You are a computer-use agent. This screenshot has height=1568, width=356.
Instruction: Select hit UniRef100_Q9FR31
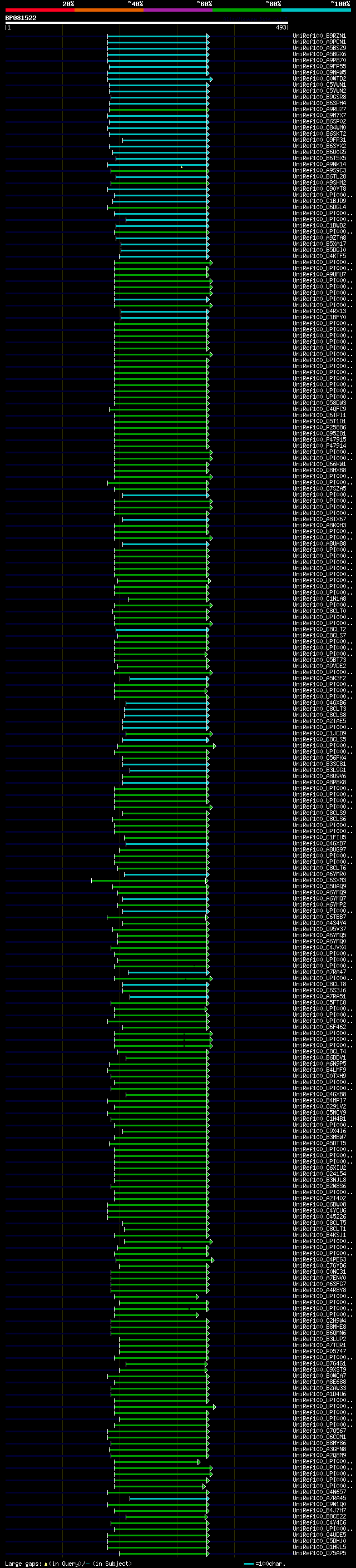[x=319, y=140]
